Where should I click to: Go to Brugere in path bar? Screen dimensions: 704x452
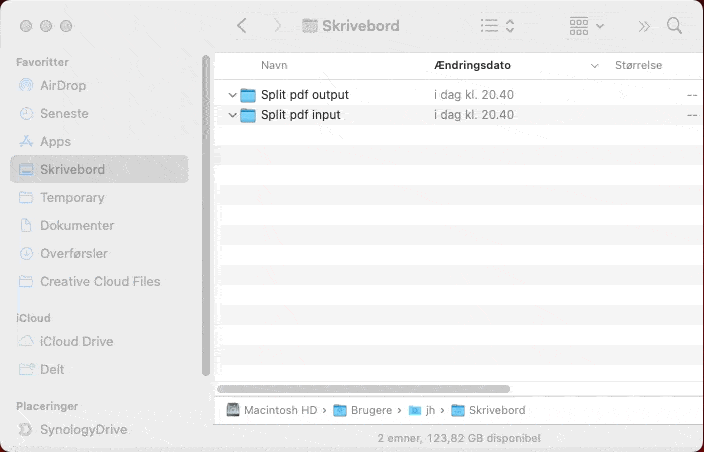(x=368, y=410)
